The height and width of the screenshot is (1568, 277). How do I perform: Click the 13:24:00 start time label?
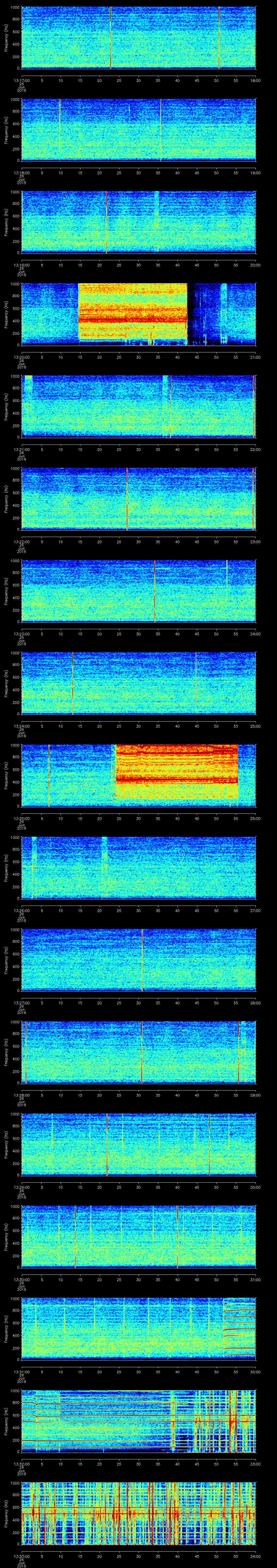[x=21, y=726]
